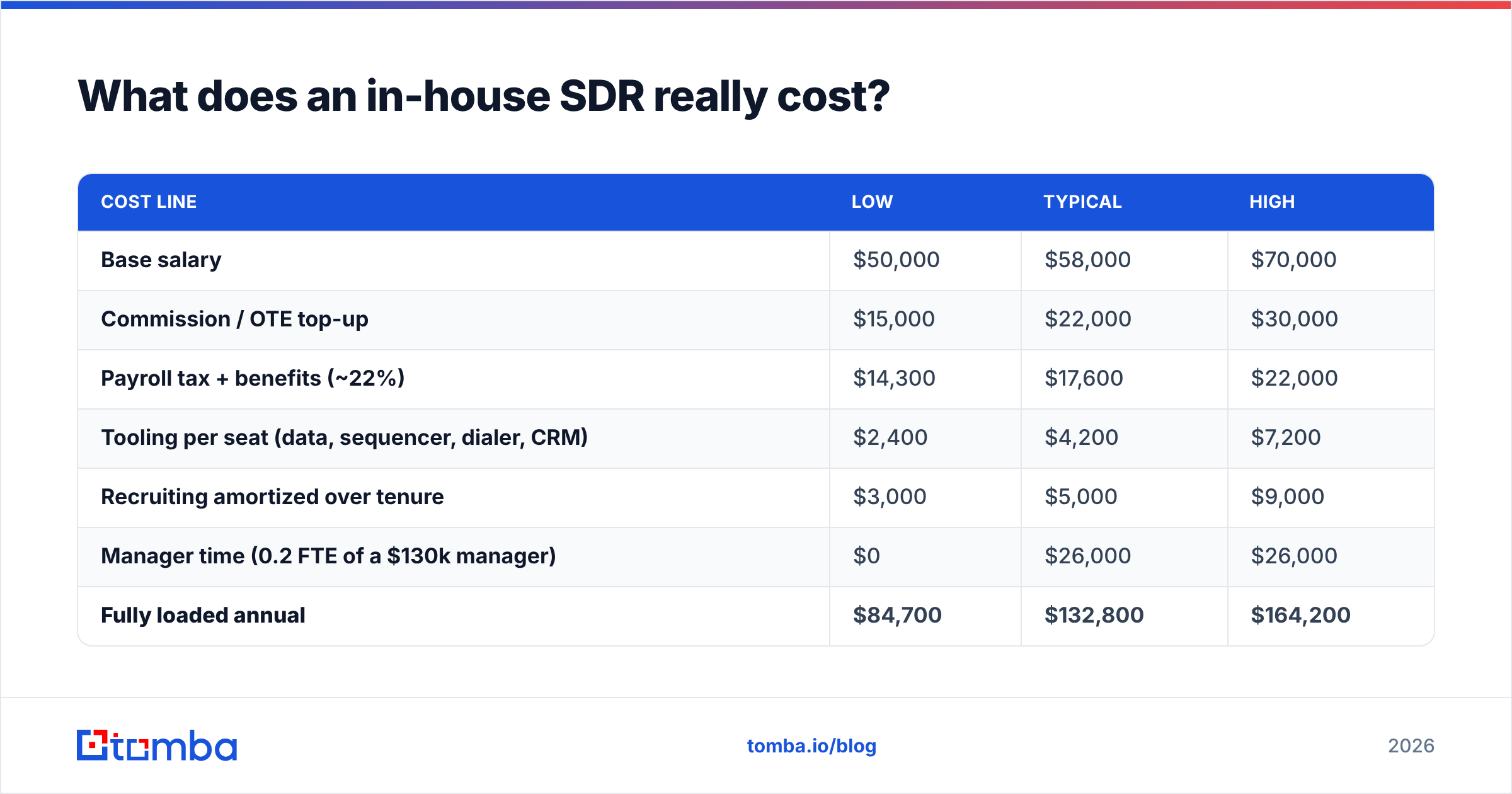Click the TYPICAL column header
This screenshot has width=1512, height=794.
[x=1082, y=202]
